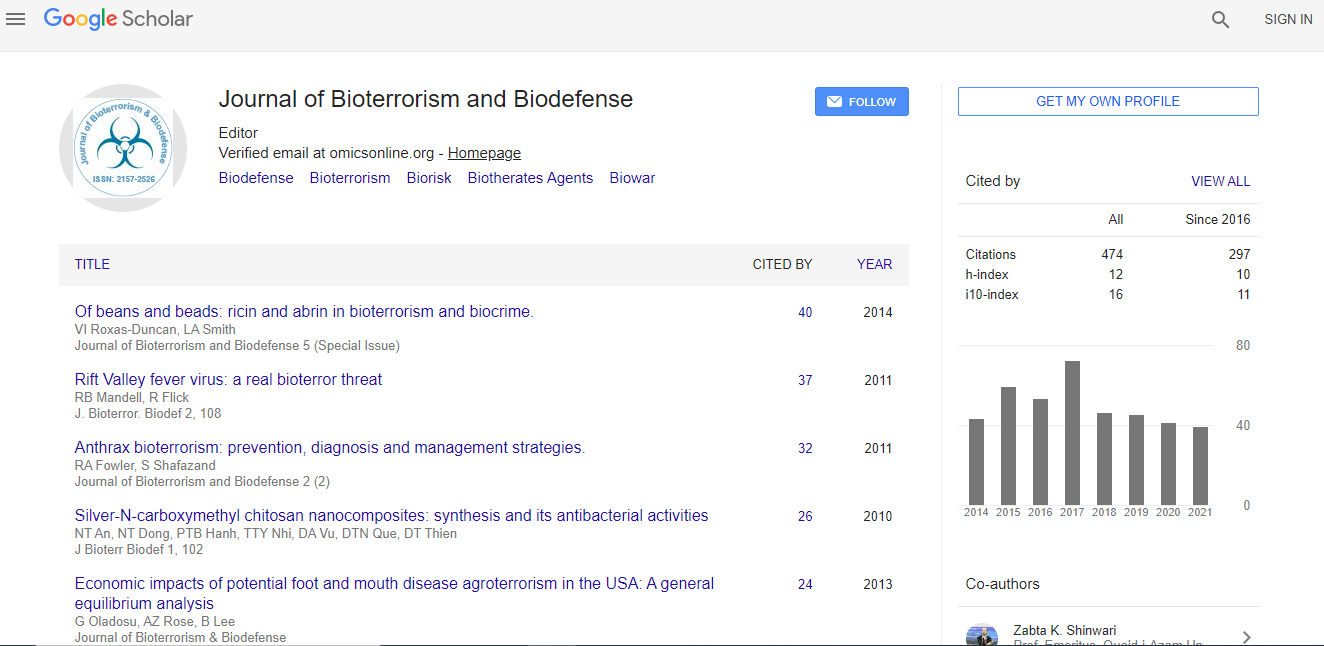Sort articles by Year column header

pos(874,264)
